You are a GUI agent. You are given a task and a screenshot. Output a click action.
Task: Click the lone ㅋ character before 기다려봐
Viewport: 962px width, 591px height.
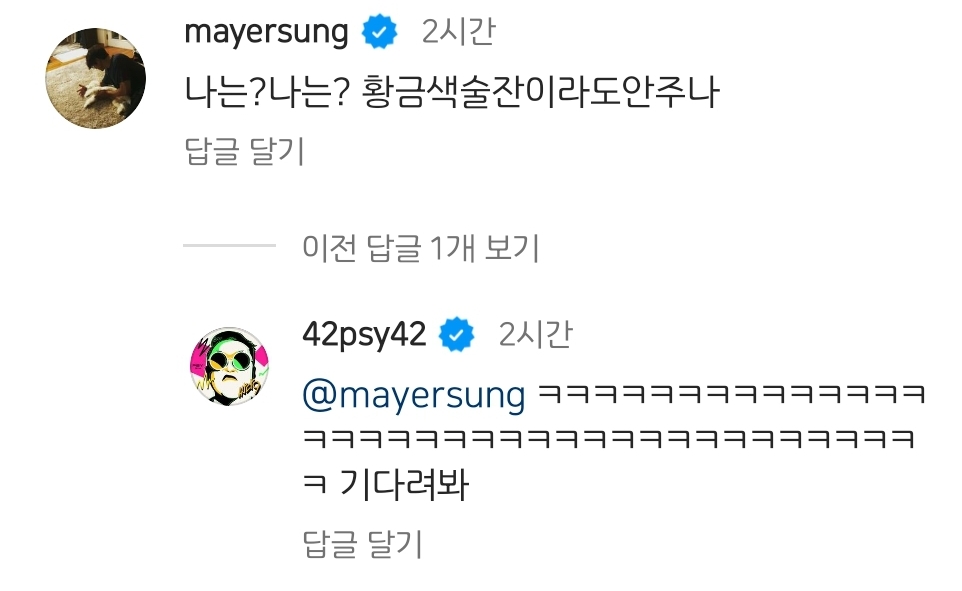tap(315, 485)
